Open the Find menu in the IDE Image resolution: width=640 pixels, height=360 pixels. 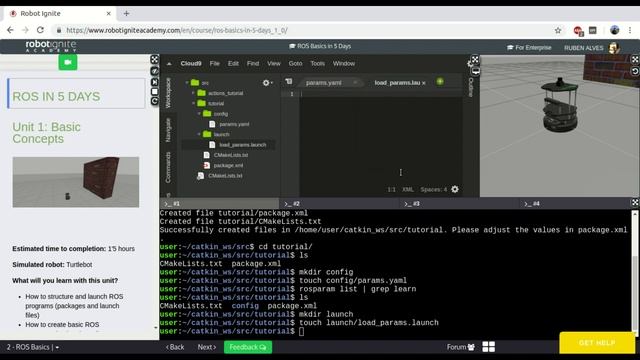click(253, 64)
